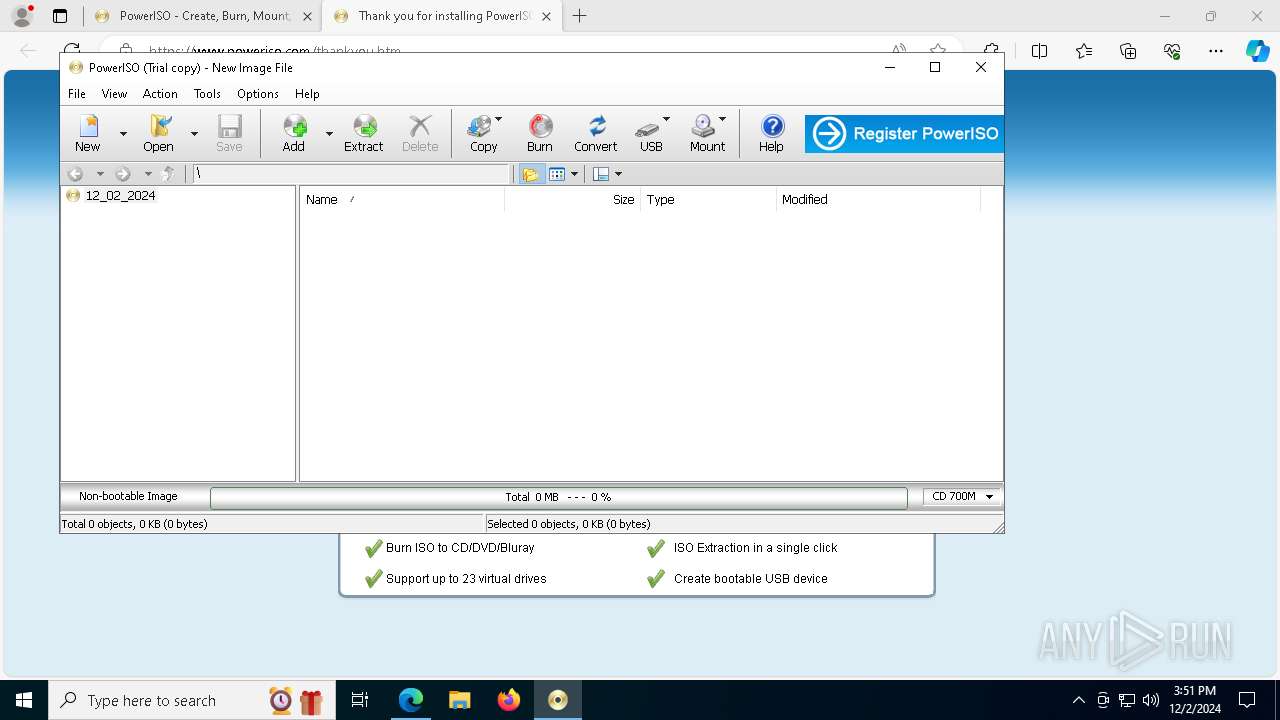Switch to the PowerISO - Create, Burn browser tab
Screen dimensions: 1280x720
(x=202, y=16)
